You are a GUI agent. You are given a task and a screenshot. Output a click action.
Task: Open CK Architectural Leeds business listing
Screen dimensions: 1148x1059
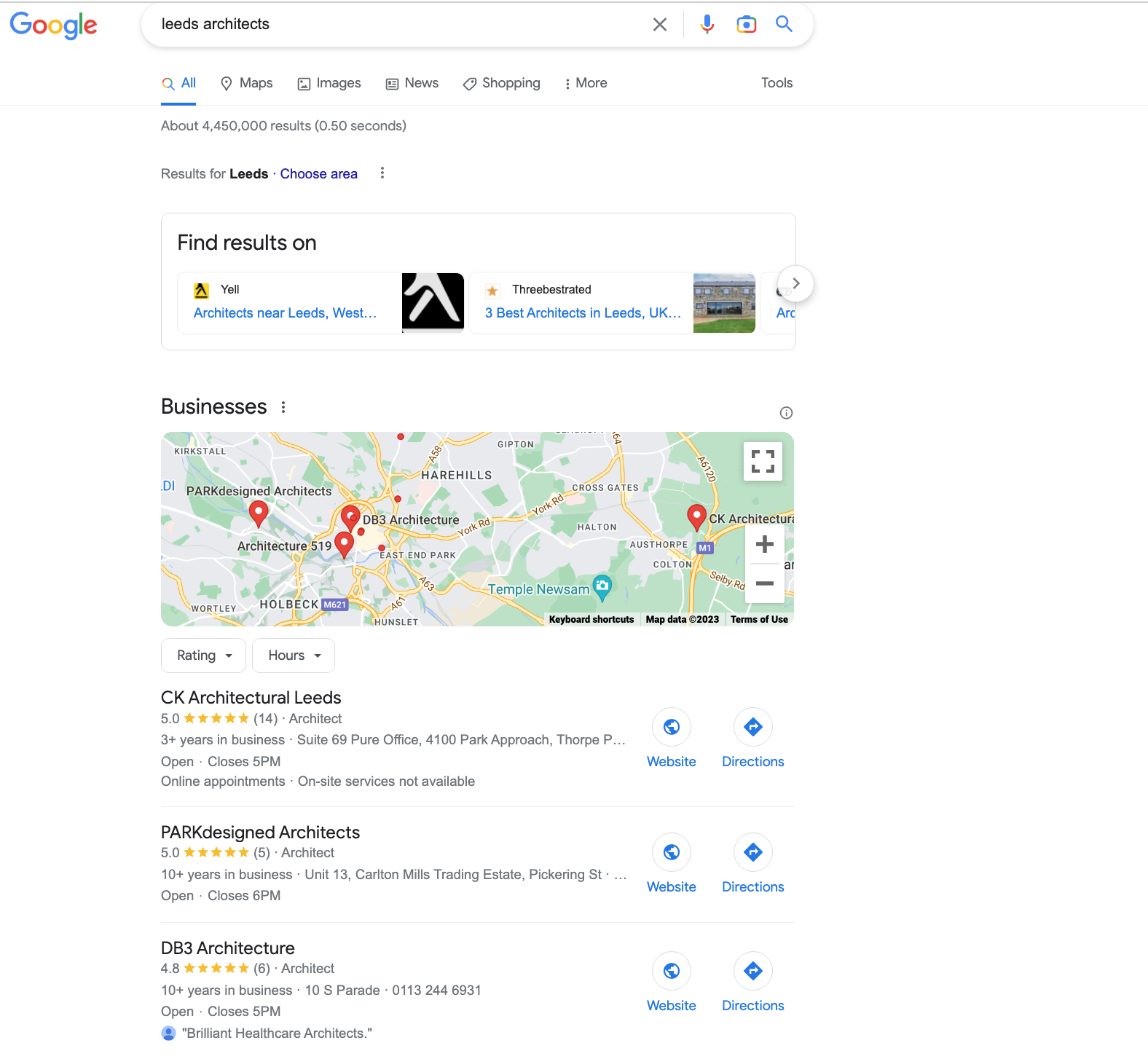[x=251, y=698]
